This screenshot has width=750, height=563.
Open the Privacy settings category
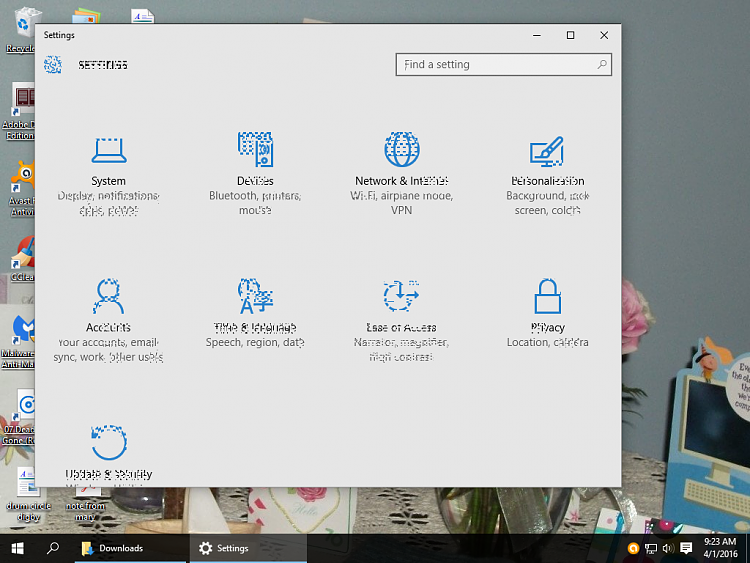point(547,311)
